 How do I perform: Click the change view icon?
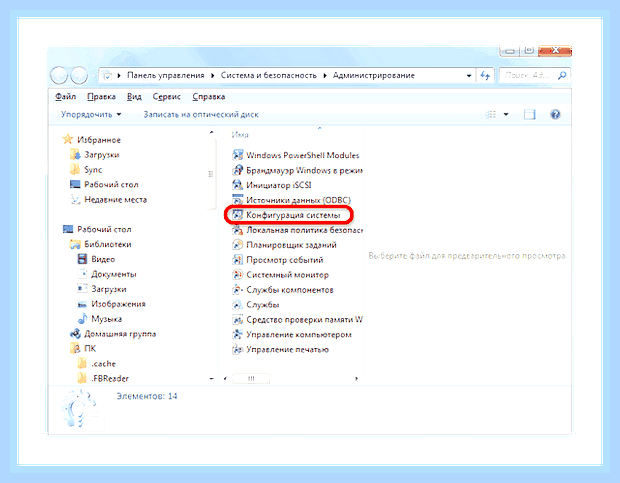tap(491, 115)
